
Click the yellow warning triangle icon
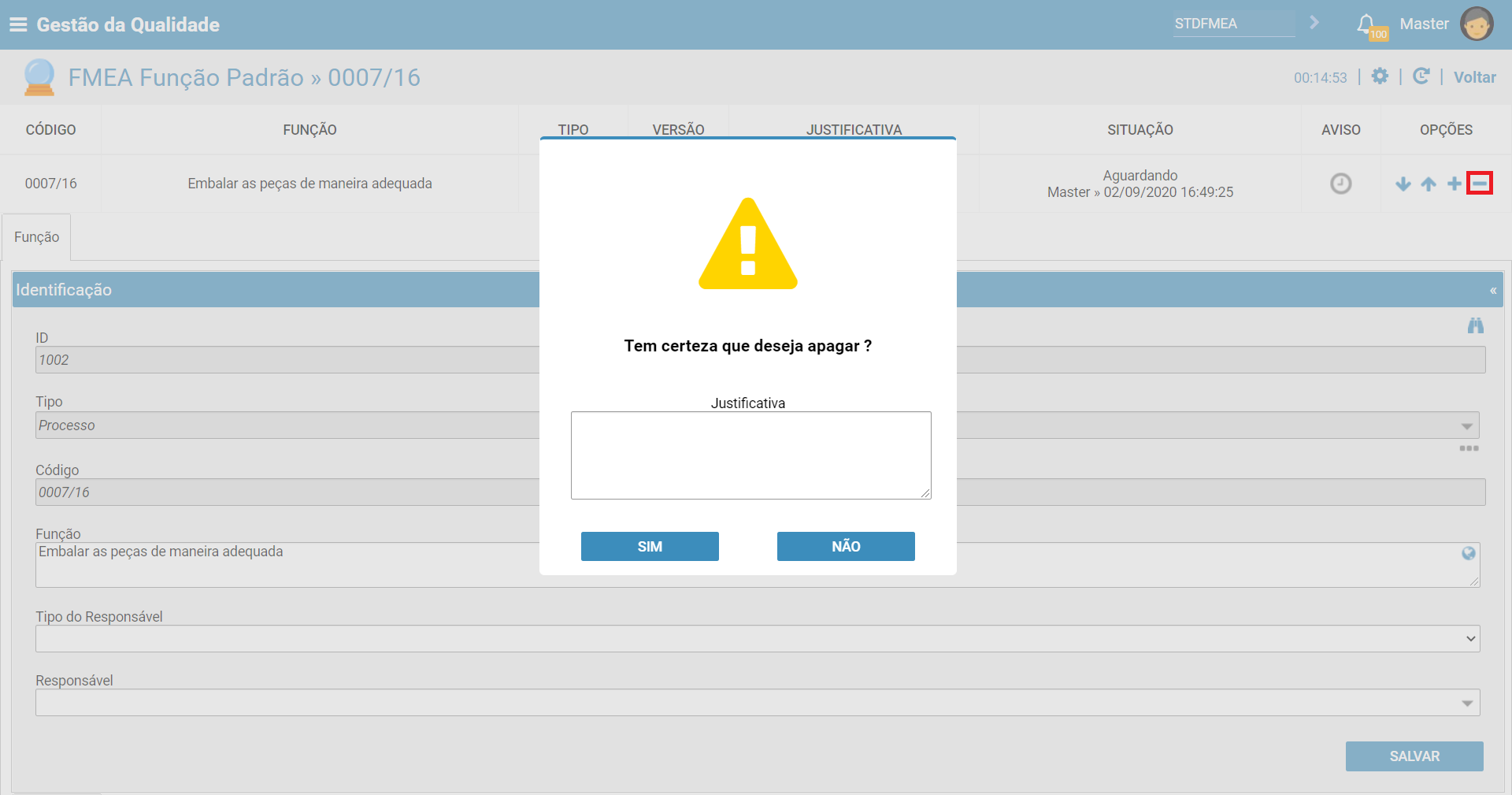(x=748, y=244)
